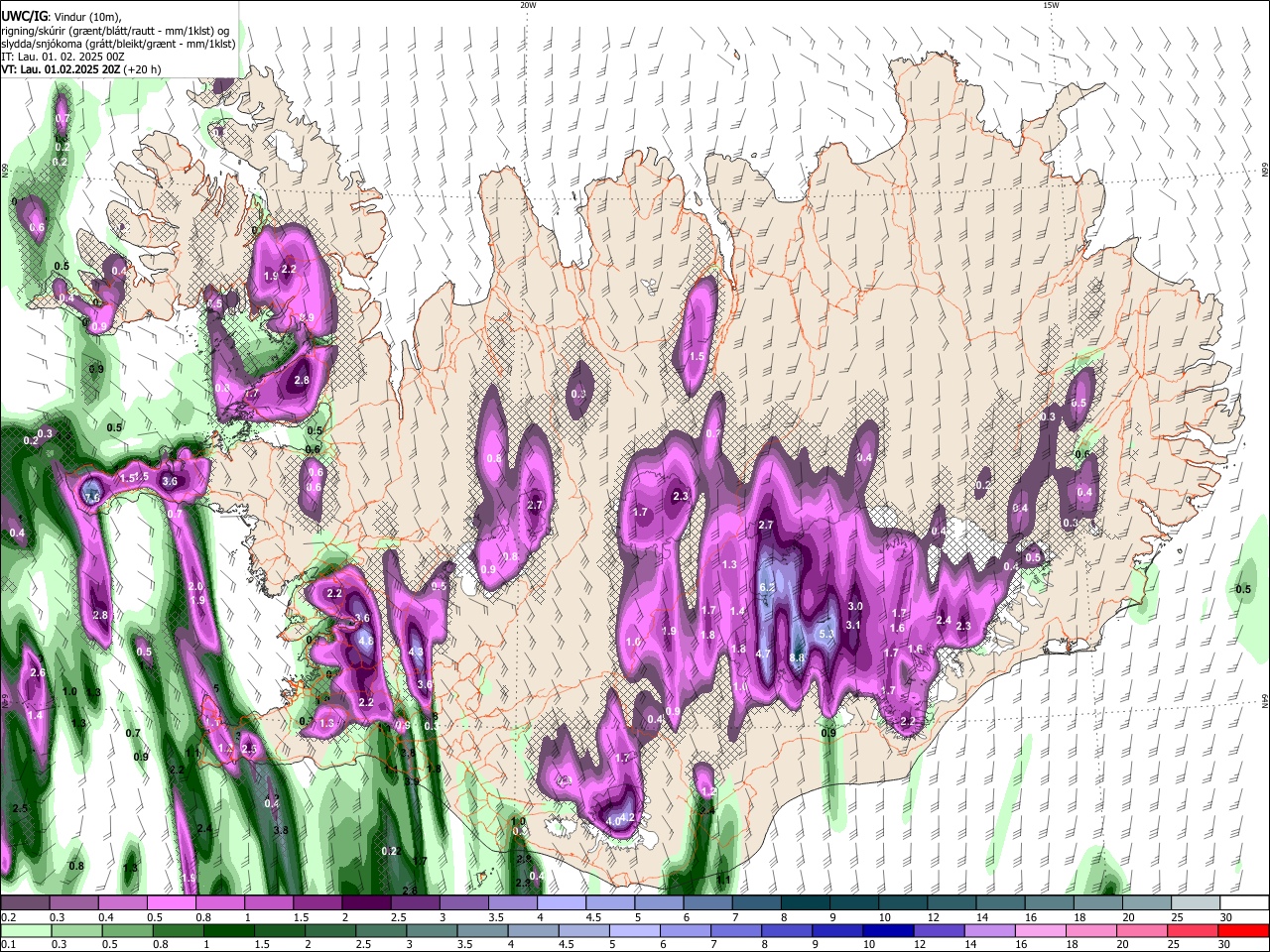Viewport: 1270px width, 952px height.
Task: Click the '6.2' precipitation value on the map
Action: coord(766,587)
